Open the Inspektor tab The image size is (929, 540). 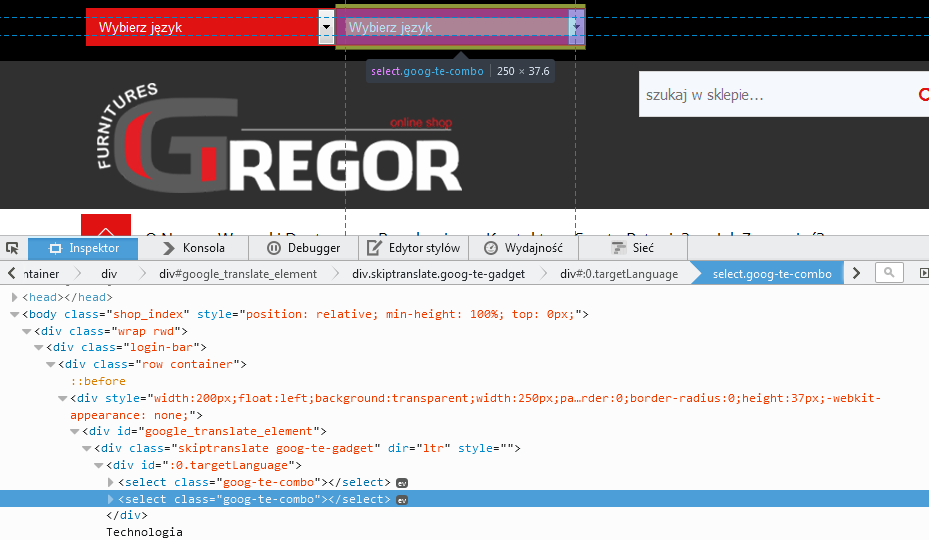(x=84, y=248)
